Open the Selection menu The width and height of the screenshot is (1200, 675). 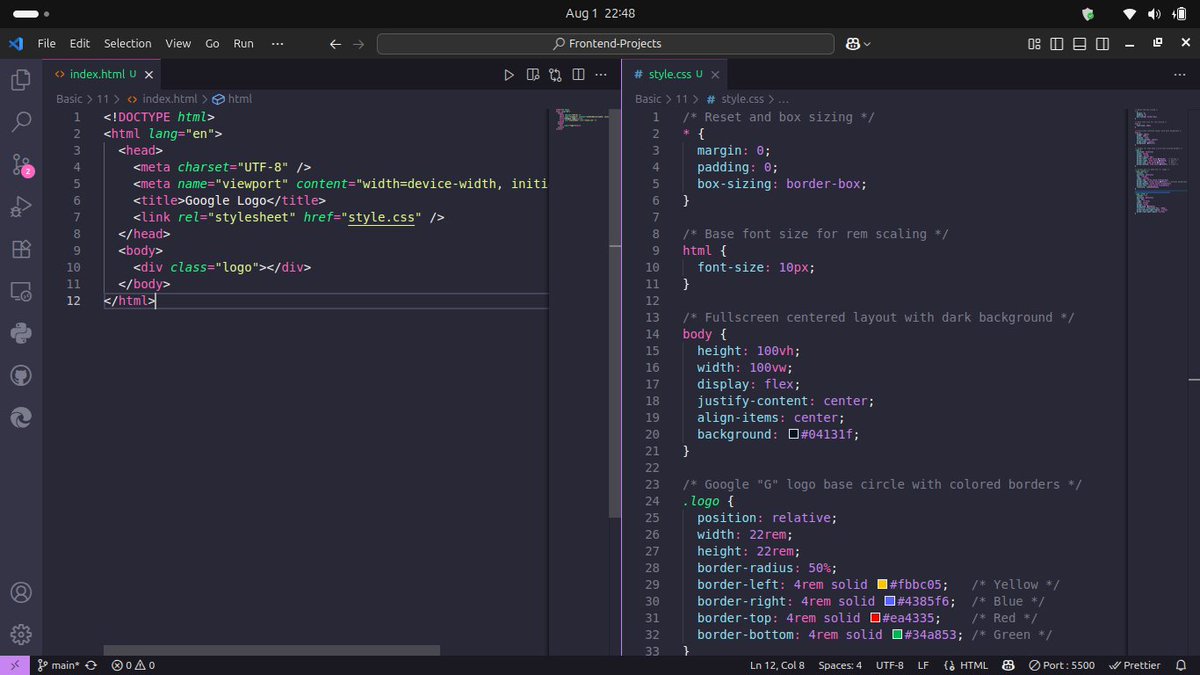click(128, 44)
